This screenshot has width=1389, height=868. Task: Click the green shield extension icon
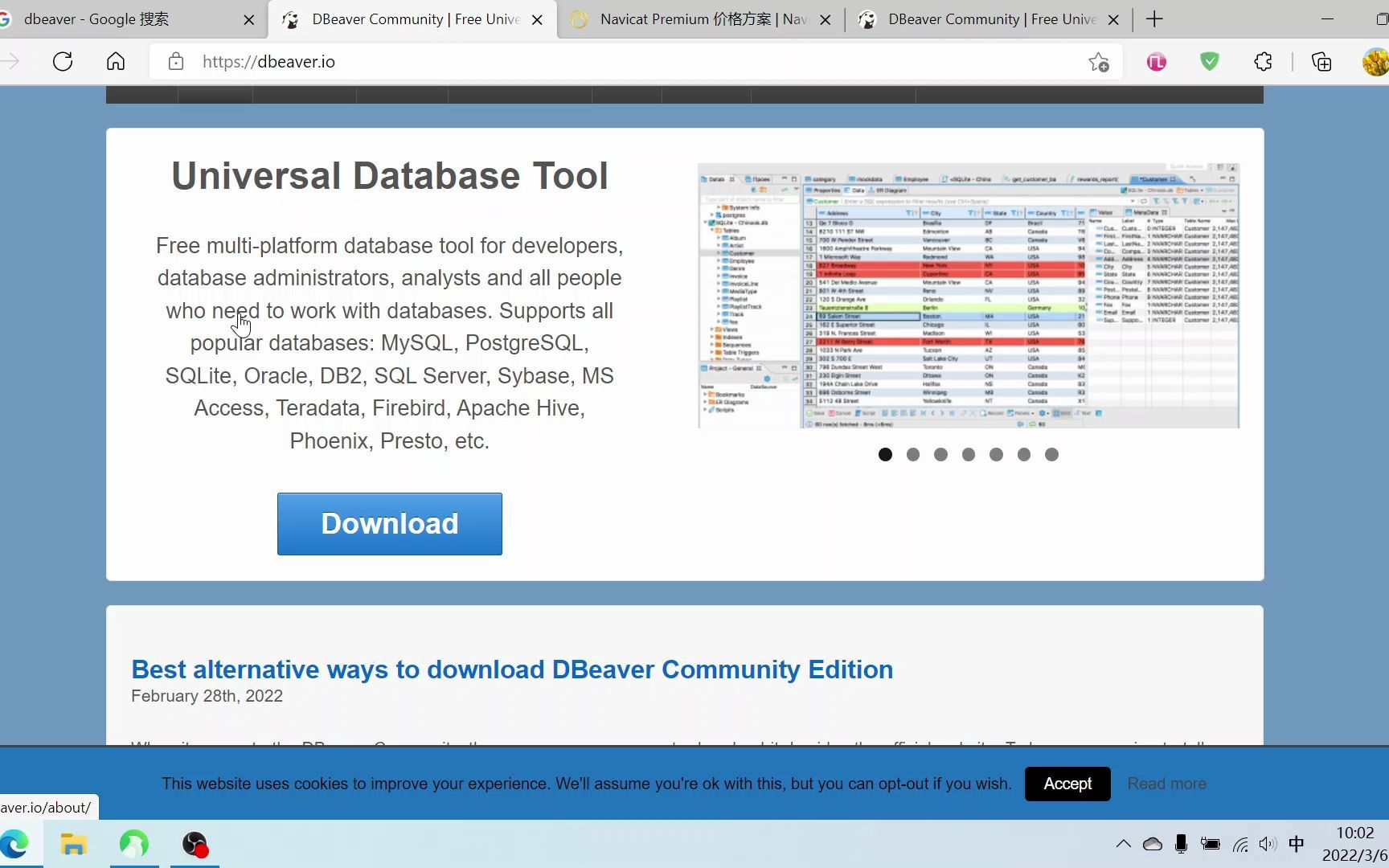pyautogui.click(x=1210, y=61)
